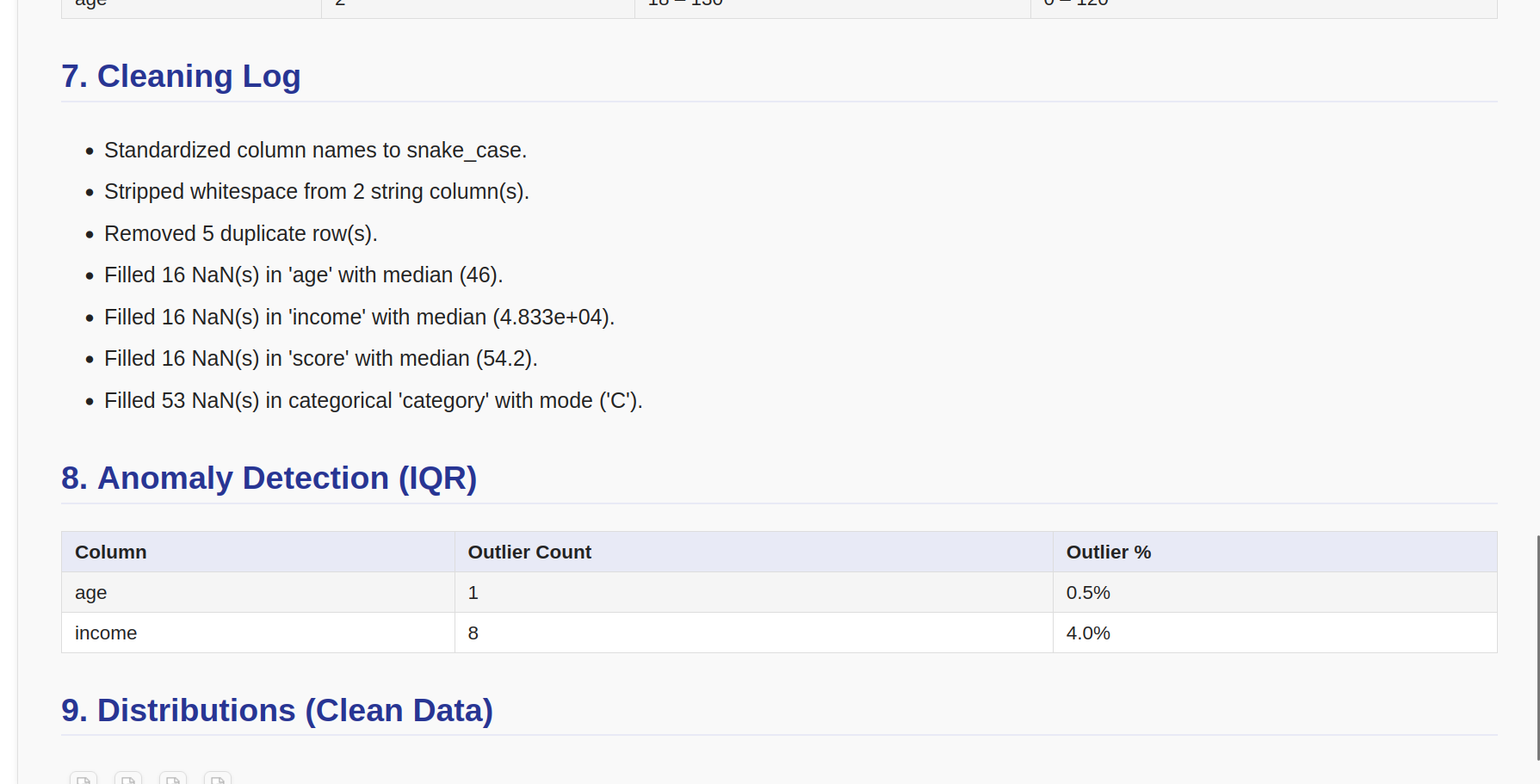This screenshot has width=1540, height=784.
Task: Click 'Removed 5 duplicate row(s).' entry
Action: tap(241, 233)
